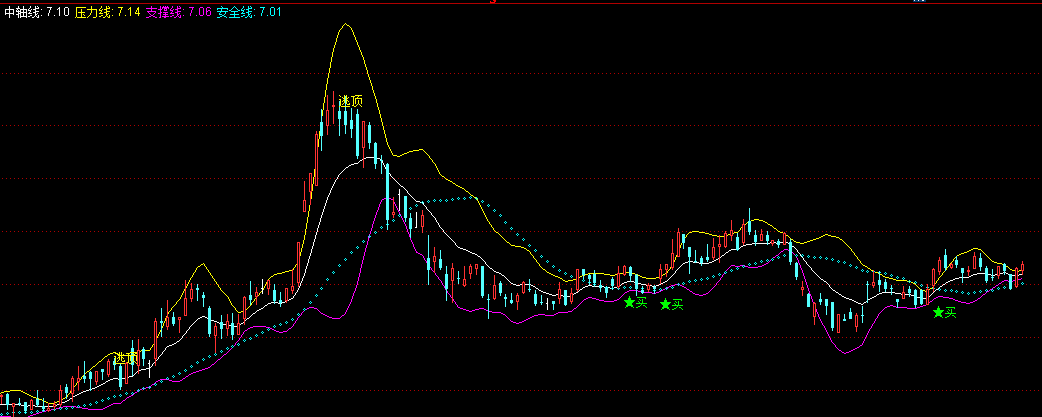This screenshot has width=1042, height=417.
Task: Click the last candlestick at chart's right edge
Action: click(x=1022, y=268)
